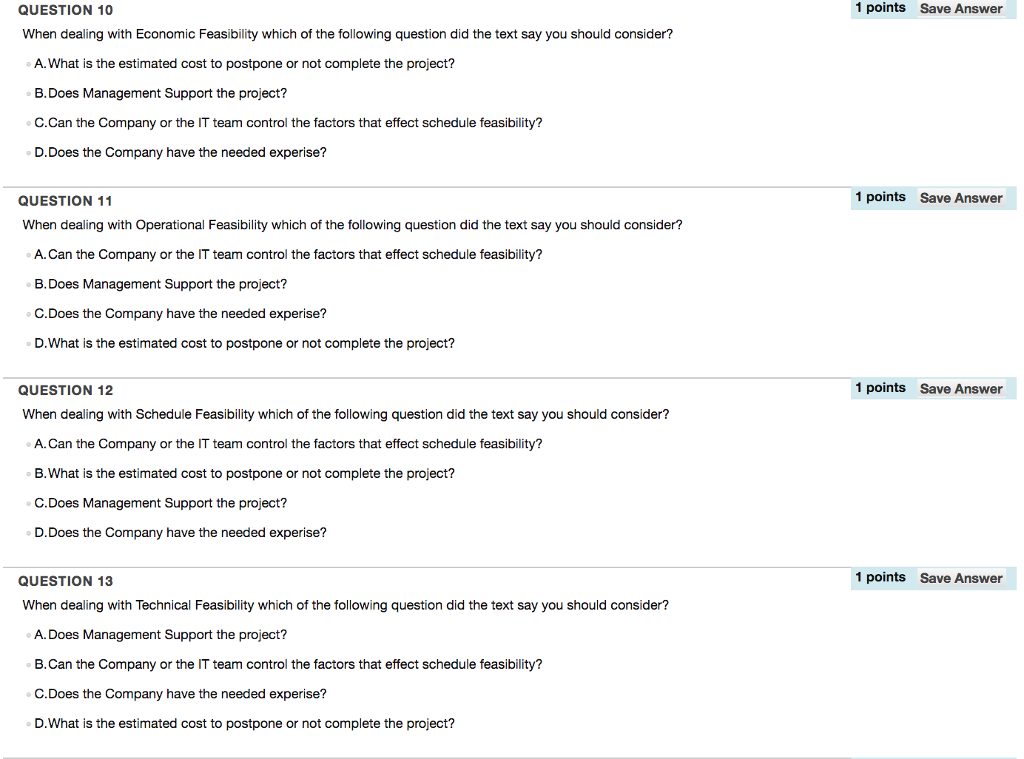Choose option C in Question 10
Viewport: 1024px width, 759px height.
(28, 122)
